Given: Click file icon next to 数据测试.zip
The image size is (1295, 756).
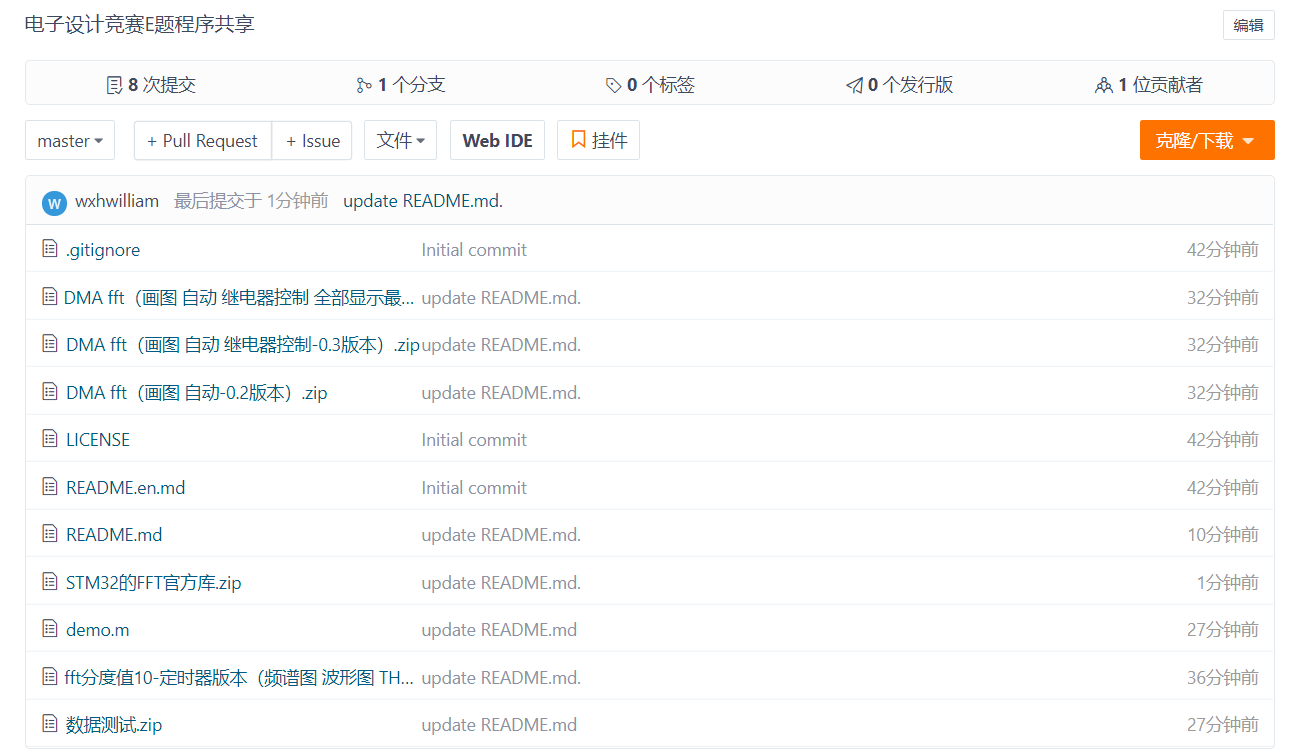Looking at the screenshot, I should coord(50,724).
